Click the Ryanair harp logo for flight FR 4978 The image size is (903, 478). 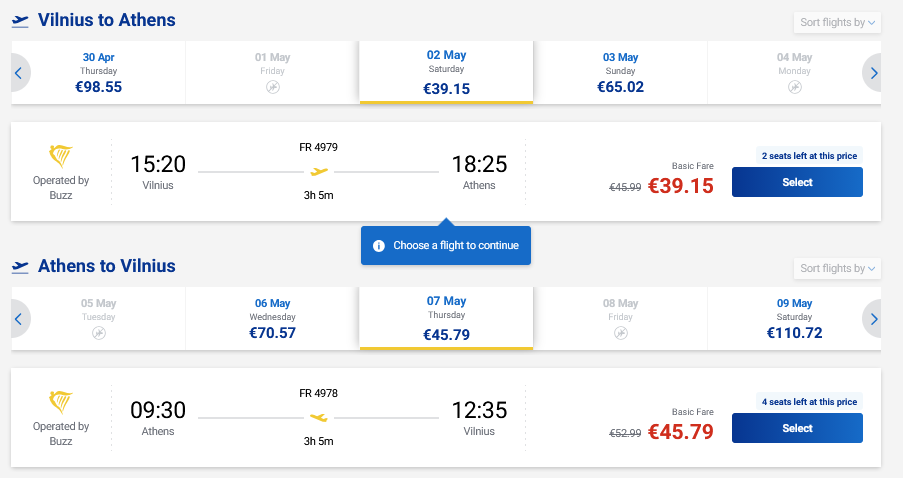(x=61, y=403)
